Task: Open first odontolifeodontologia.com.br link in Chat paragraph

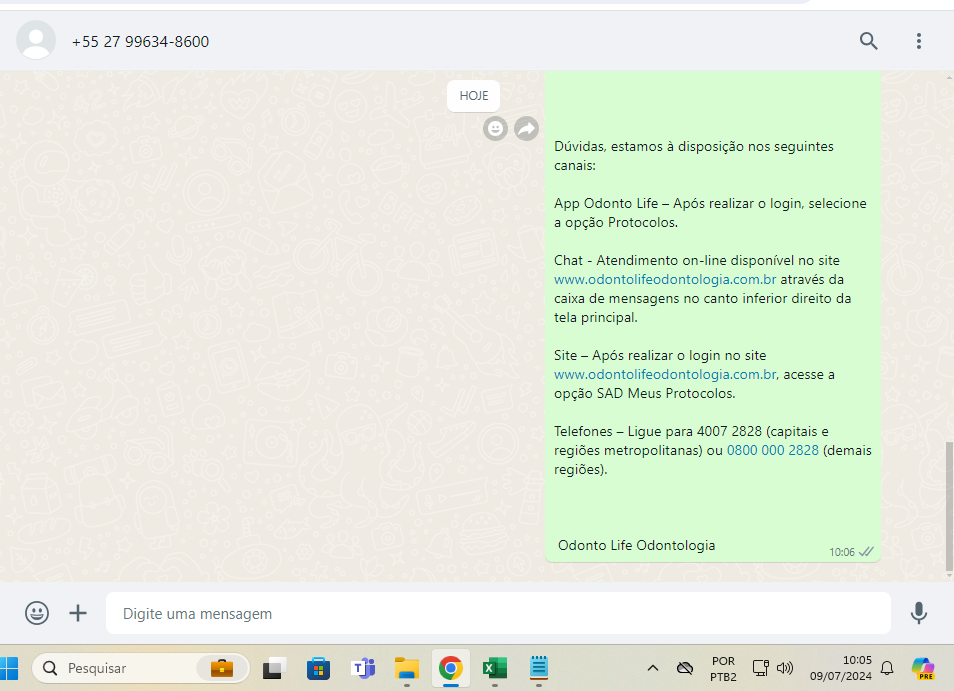Action: [665, 279]
